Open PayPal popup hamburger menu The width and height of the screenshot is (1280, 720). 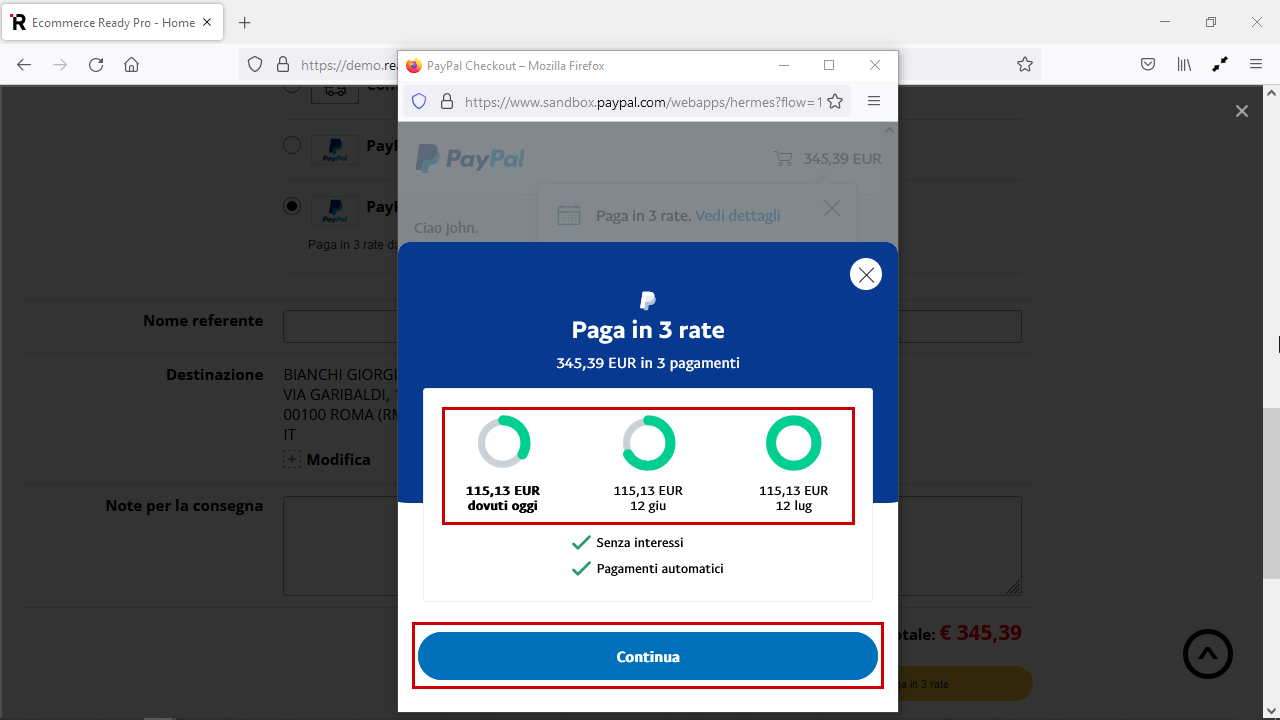[874, 101]
